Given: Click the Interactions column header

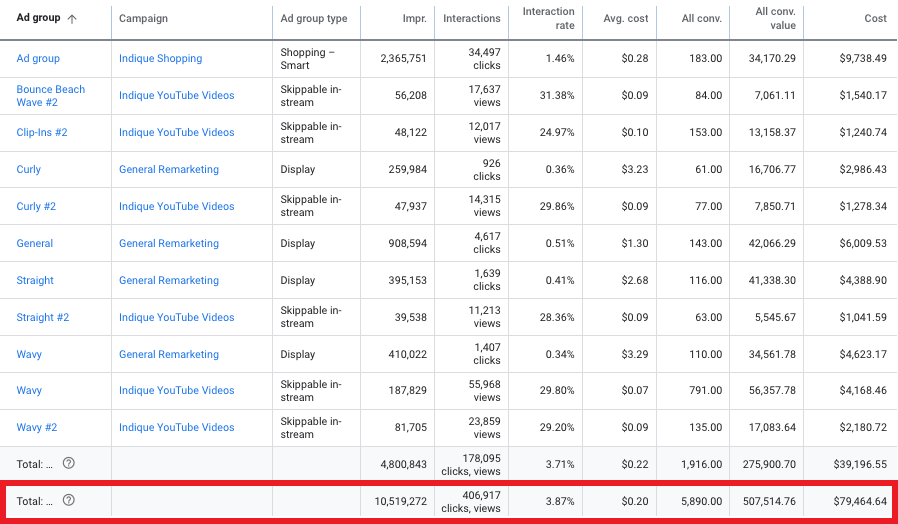Looking at the screenshot, I should pos(472,18).
